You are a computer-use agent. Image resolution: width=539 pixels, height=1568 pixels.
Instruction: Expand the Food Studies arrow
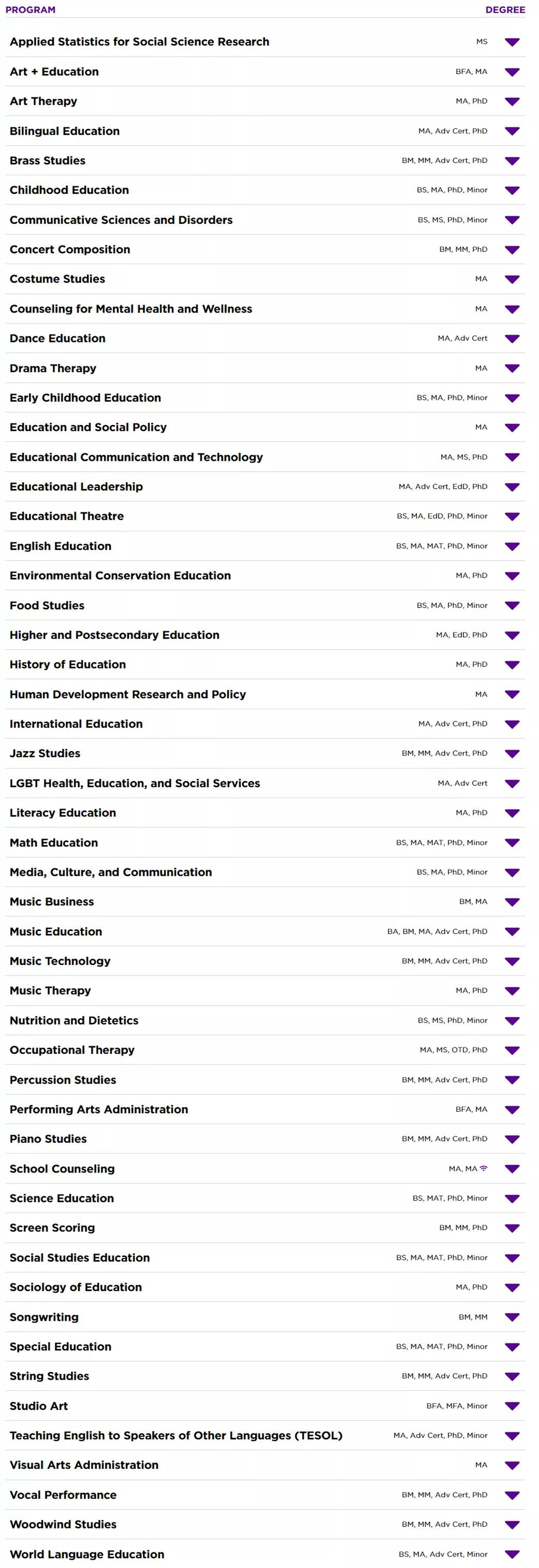(512, 606)
